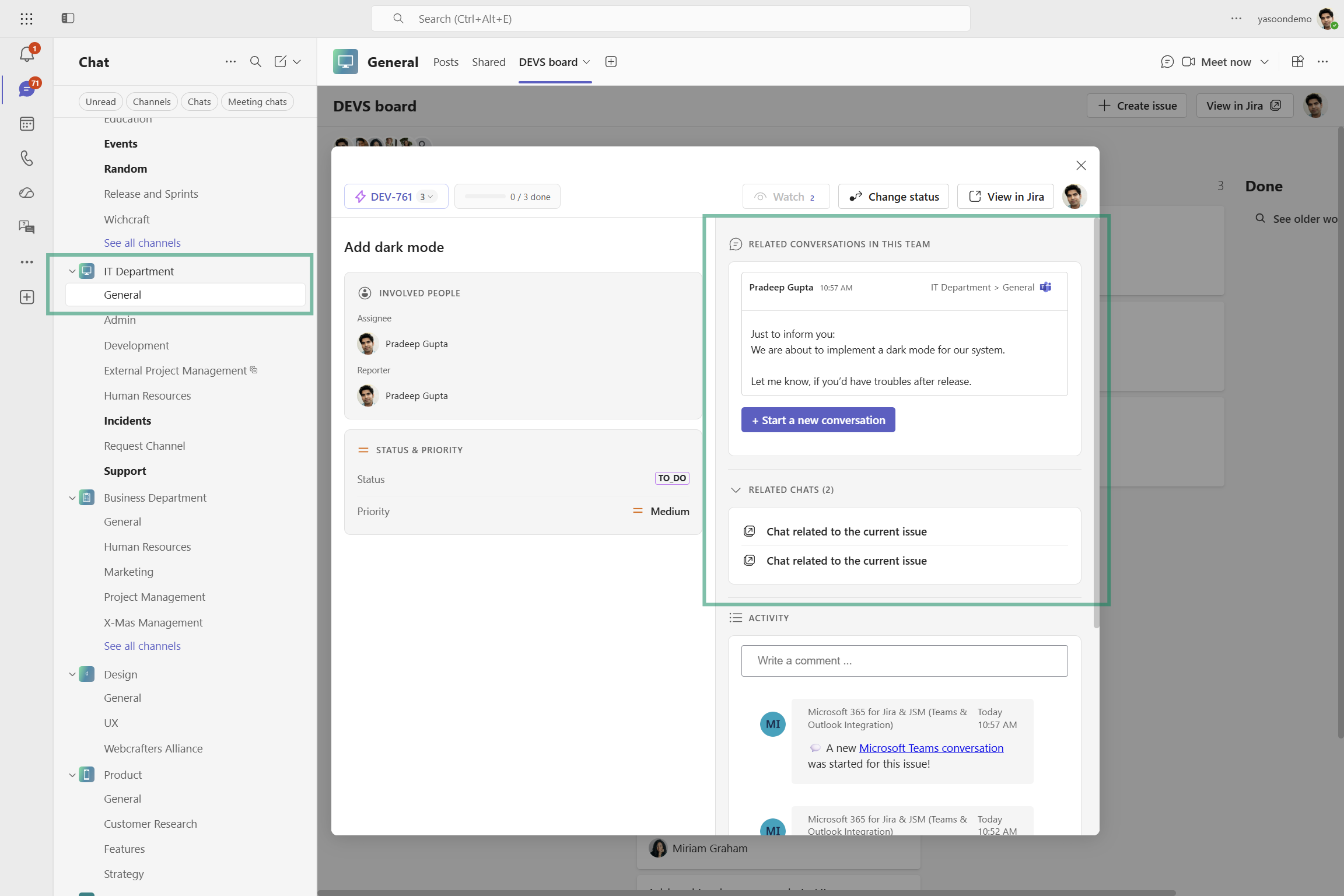This screenshot has width=1344, height=896.
Task: Open yasoondemo profile avatar menu
Action: tap(1326, 19)
